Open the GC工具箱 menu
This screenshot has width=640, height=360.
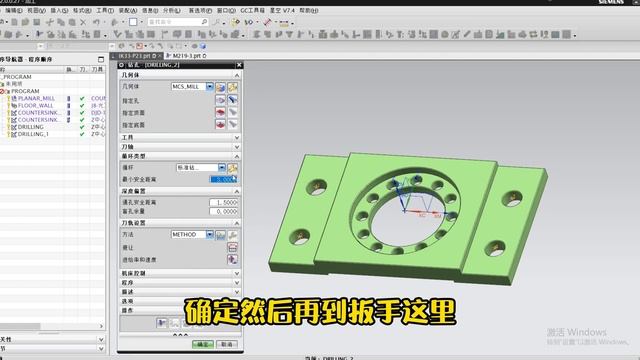tap(252, 10)
